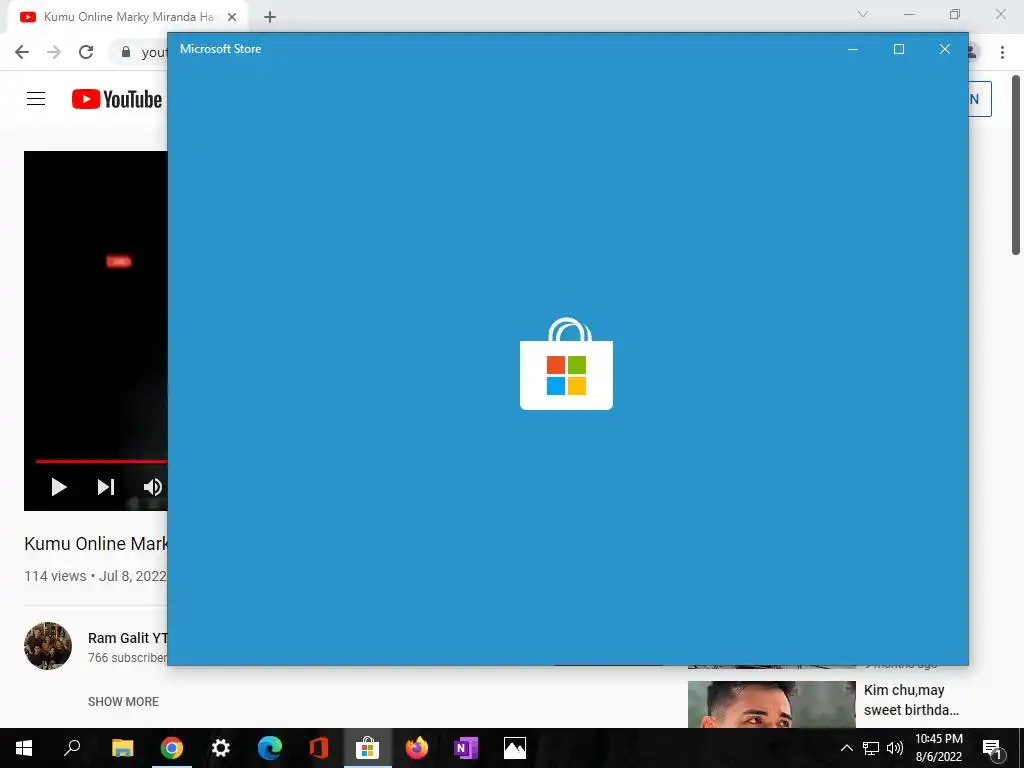Screen dimensions: 1024x768
Task: Maximize the Microsoft Store window
Action: (x=899, y=49)
